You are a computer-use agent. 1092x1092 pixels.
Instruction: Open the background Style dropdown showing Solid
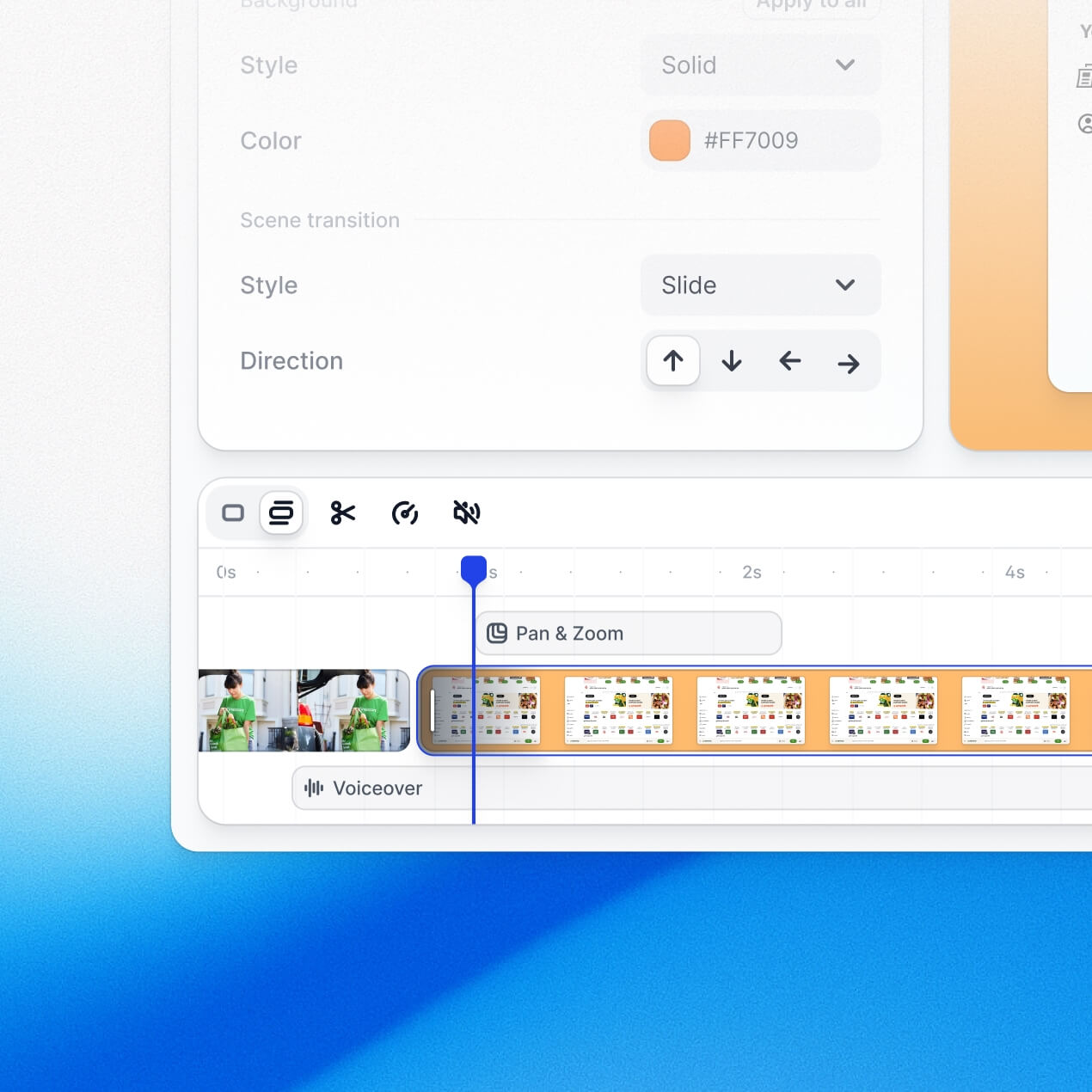tap(761, 65)
